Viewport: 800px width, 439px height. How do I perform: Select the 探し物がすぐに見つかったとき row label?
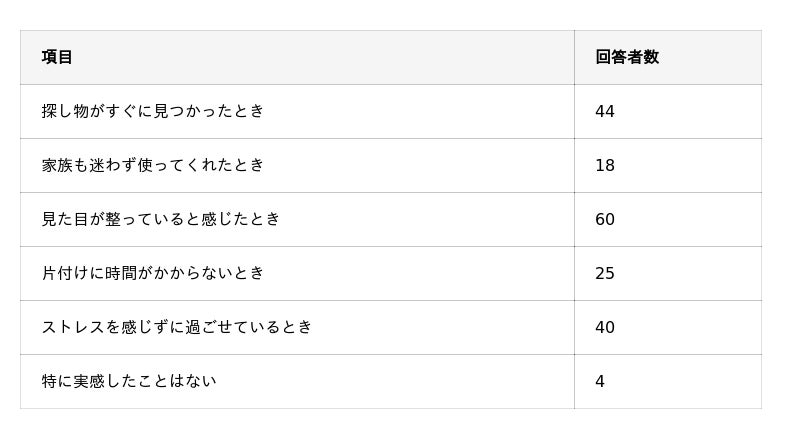[153, 111]
